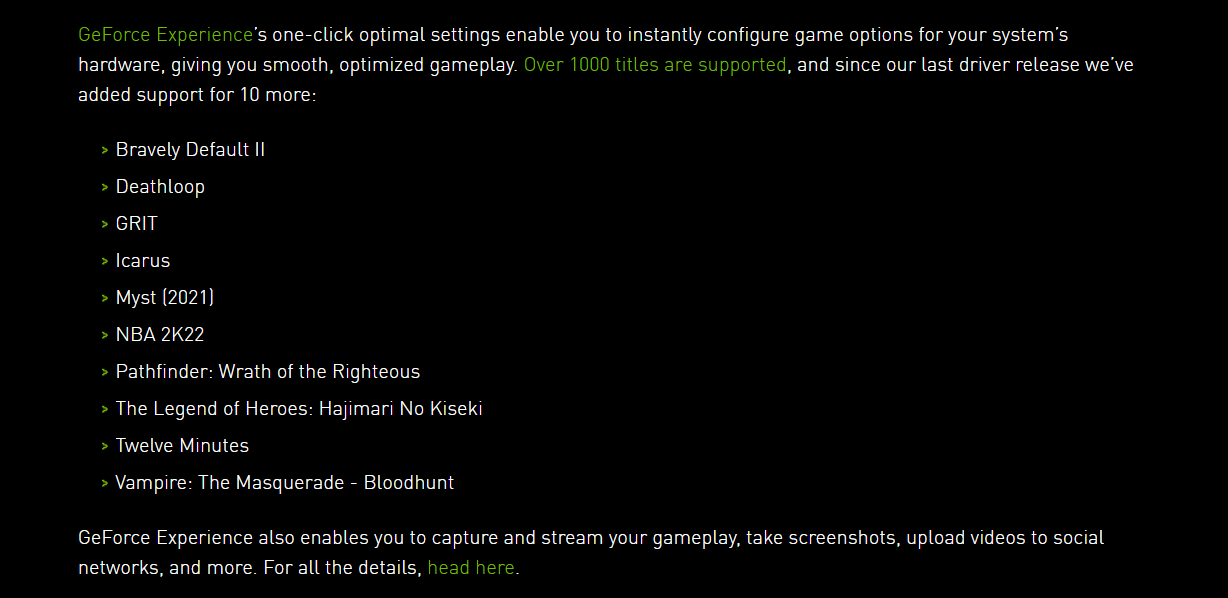Follow the "head here" link
Viewport: 1228px width, 598px height.
click(472, 568)
